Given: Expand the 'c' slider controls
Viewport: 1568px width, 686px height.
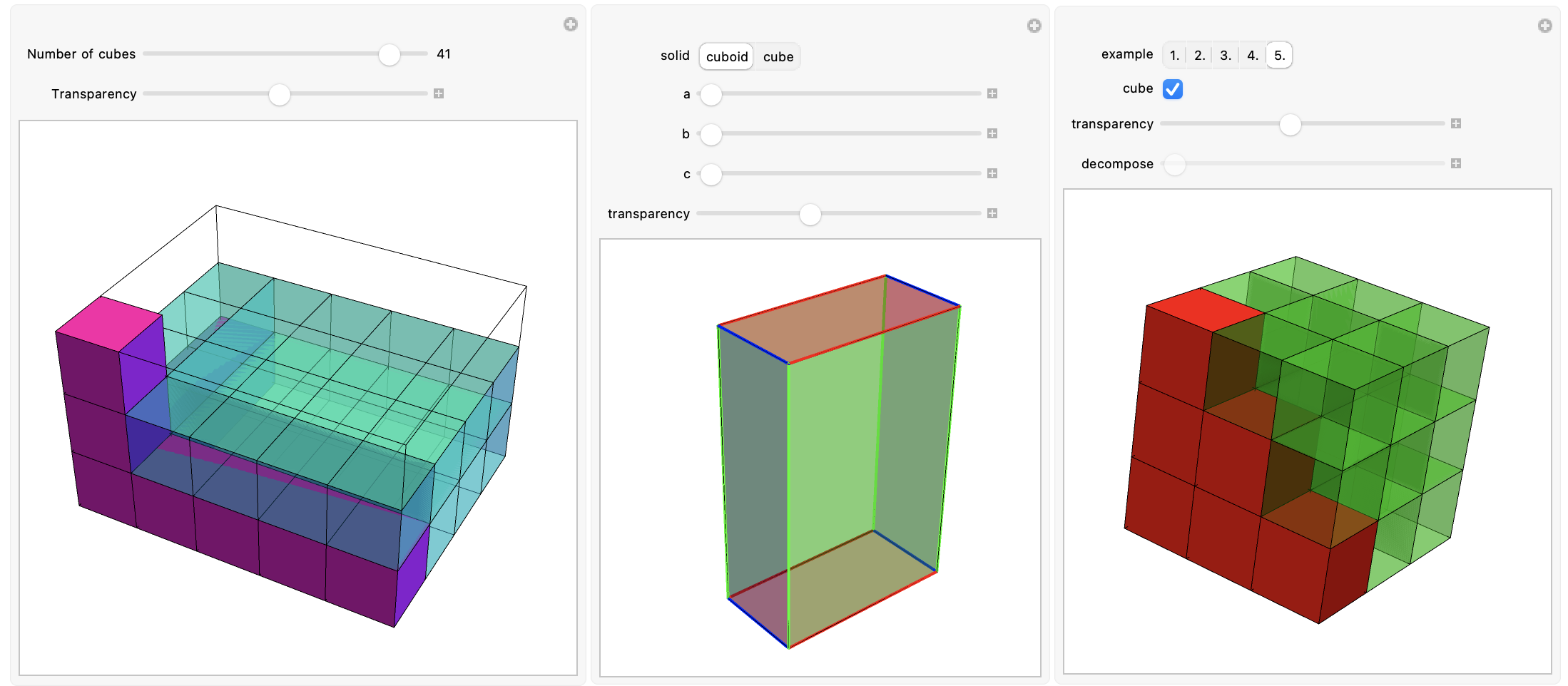Looking at the screenshot, I should 992,173.
